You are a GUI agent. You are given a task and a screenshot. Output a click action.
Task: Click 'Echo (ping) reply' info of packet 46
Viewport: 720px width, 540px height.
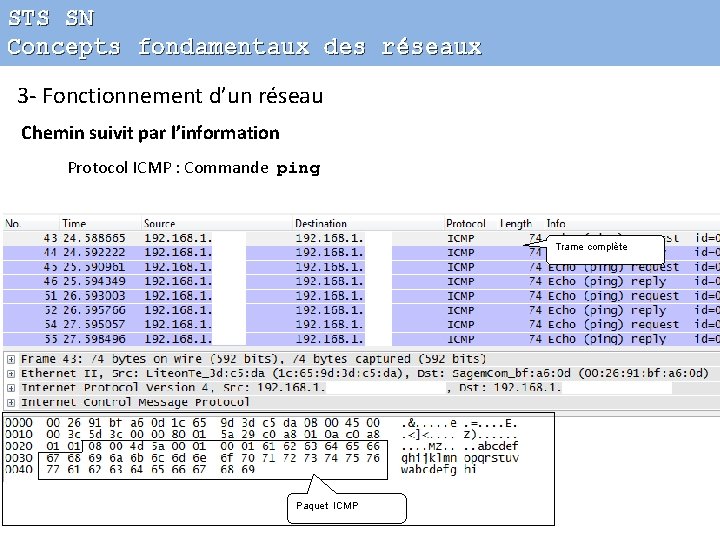(607, 281)
